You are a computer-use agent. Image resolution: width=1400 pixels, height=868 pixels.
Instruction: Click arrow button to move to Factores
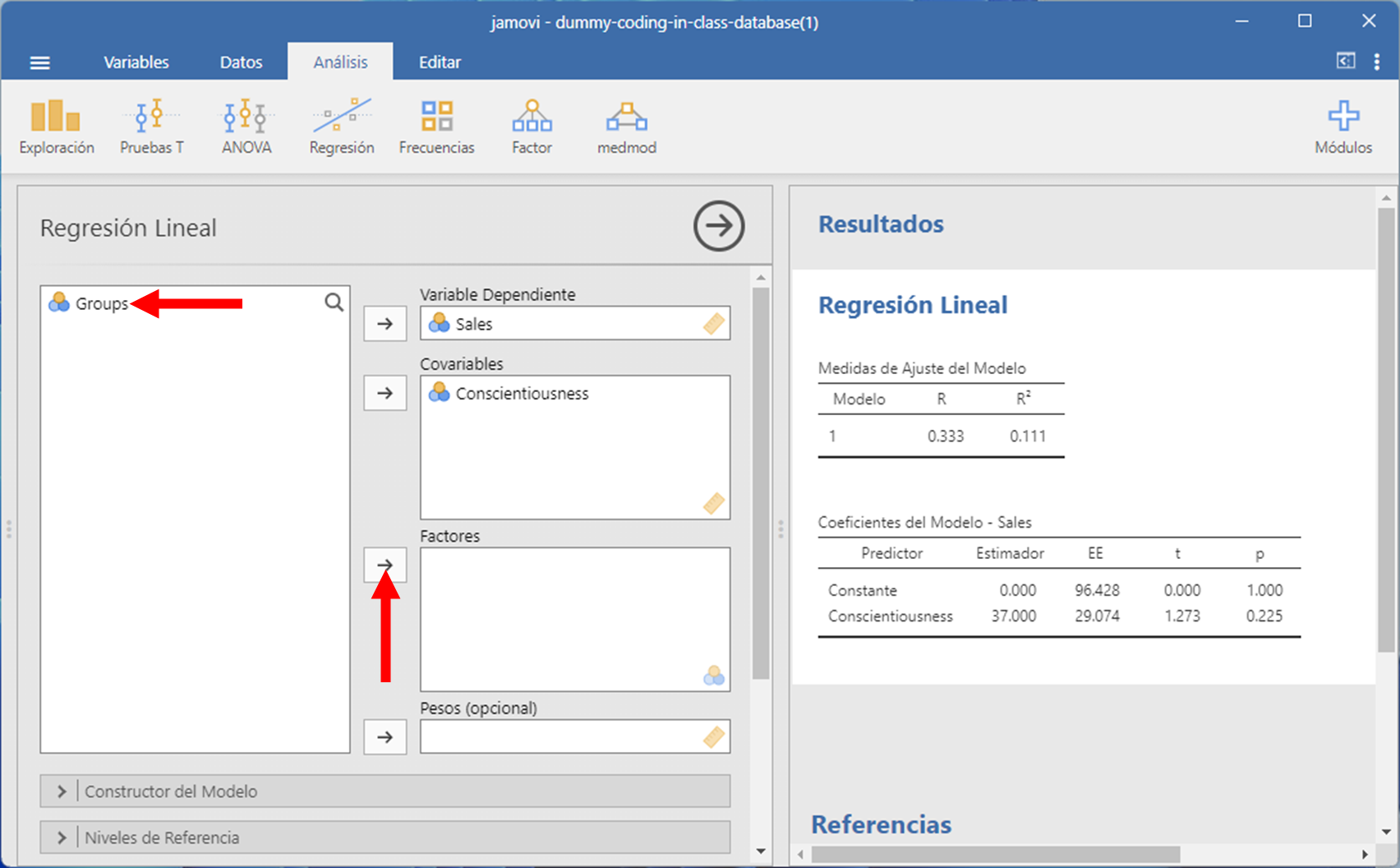point(385,565)
